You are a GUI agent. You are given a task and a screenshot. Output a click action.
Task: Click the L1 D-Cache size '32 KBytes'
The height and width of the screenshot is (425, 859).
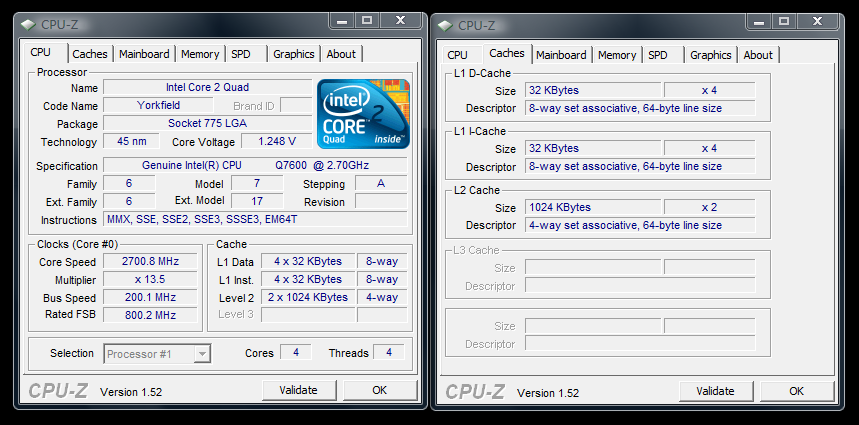(593, 90)
